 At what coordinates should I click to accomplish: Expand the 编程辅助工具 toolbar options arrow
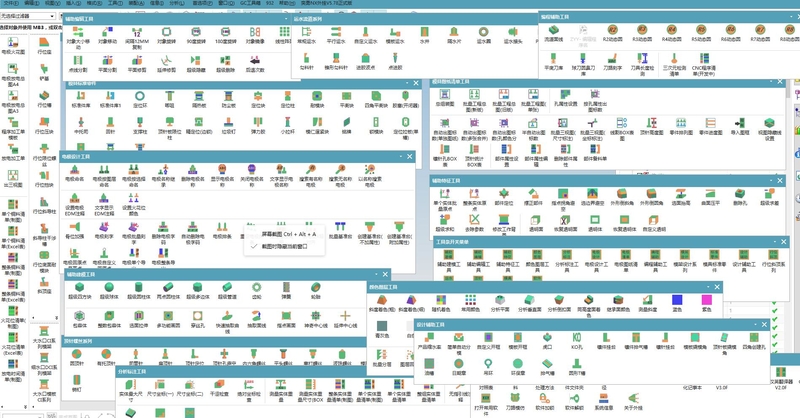[x=777, y=16]
